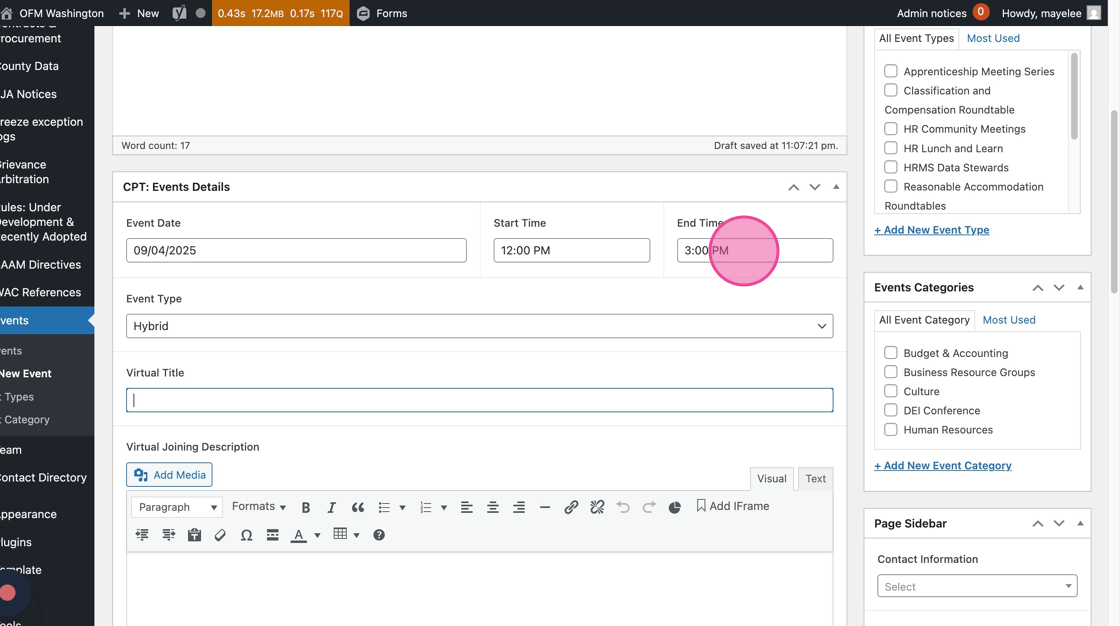1120x626 pixels.
Task: Switch to the Text editor tab
Action: 815,479
